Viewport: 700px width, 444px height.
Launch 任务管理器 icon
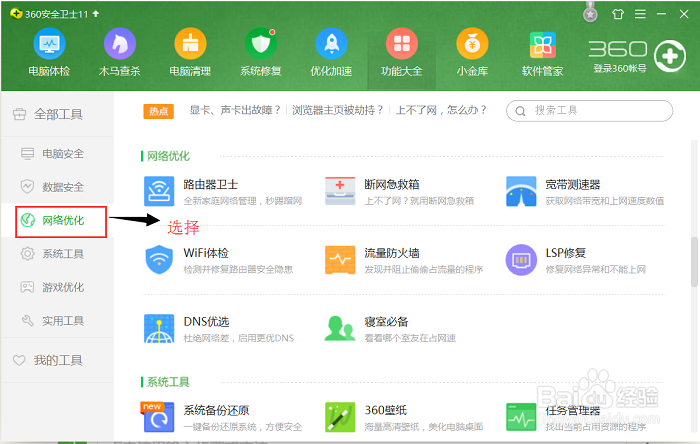pyautogui.click(x=521, y=417)
